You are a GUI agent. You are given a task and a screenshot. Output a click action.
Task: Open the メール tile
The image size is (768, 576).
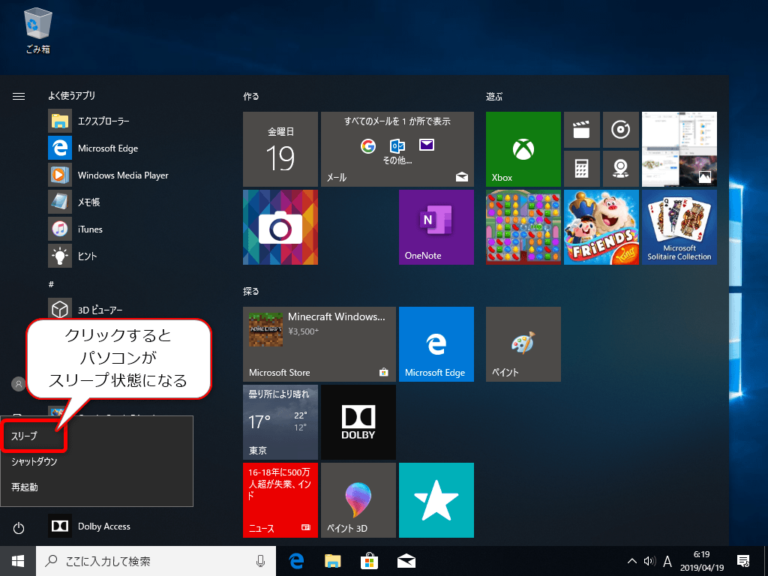(397, 149)
